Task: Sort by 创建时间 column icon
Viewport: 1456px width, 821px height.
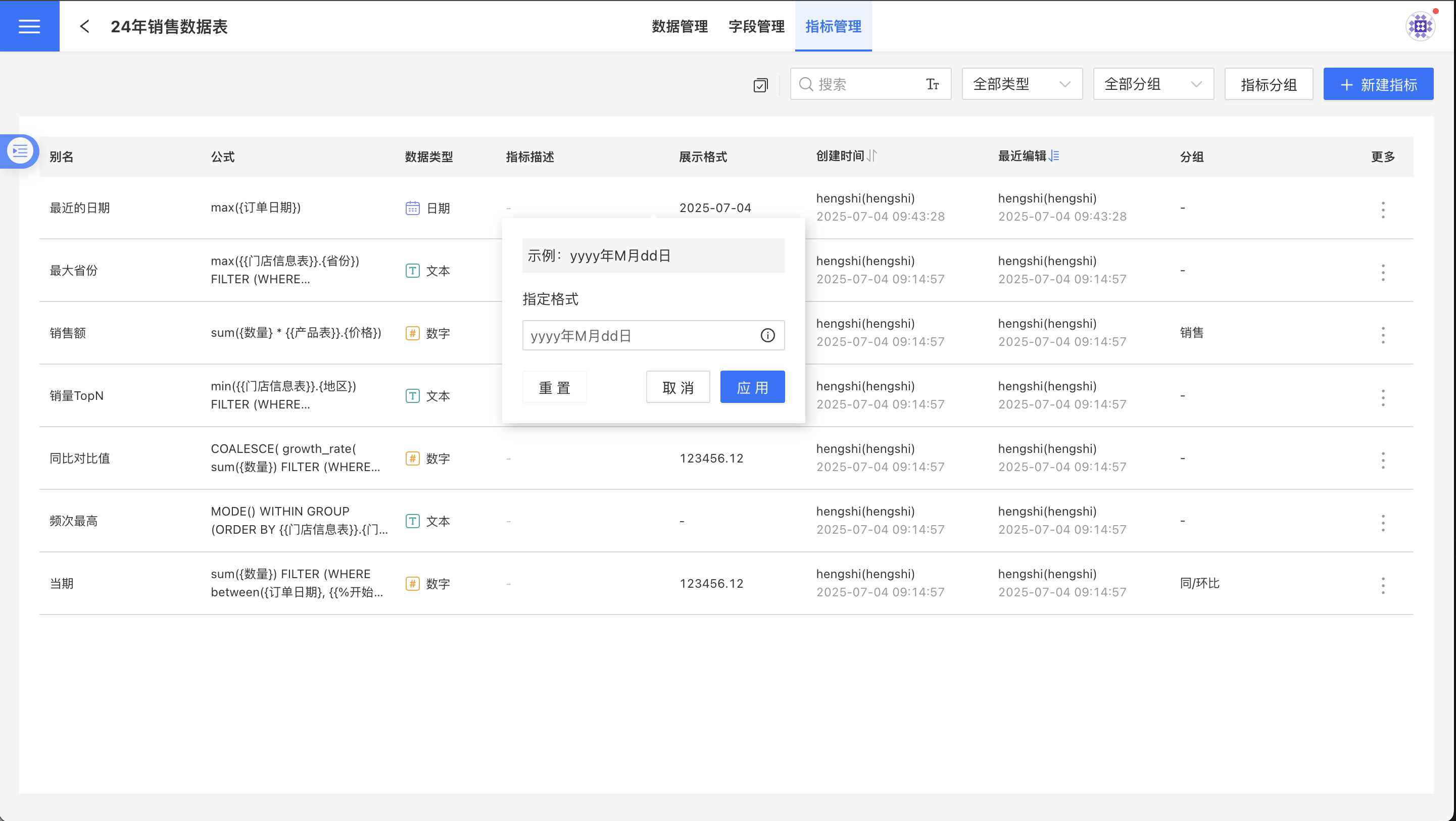Action: click(872, 156)
